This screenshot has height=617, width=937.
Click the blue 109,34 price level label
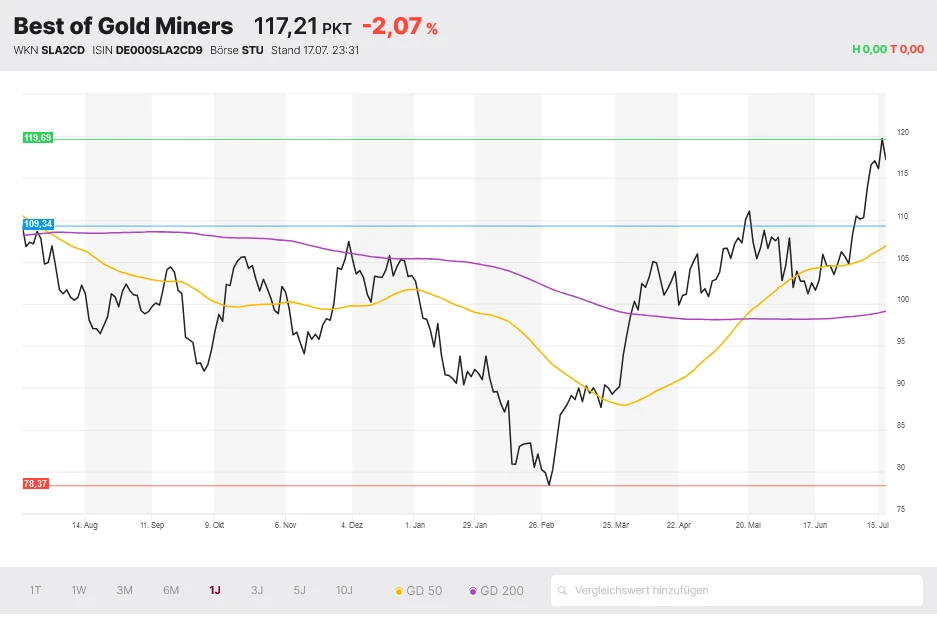coord(37,225)
